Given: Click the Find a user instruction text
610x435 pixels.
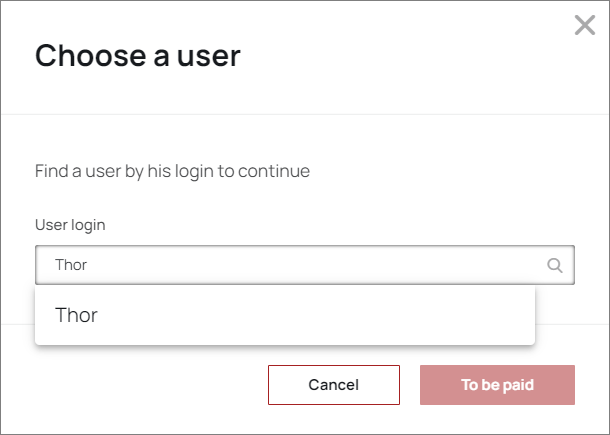Looking at the screenshot, I should [172, 171].
